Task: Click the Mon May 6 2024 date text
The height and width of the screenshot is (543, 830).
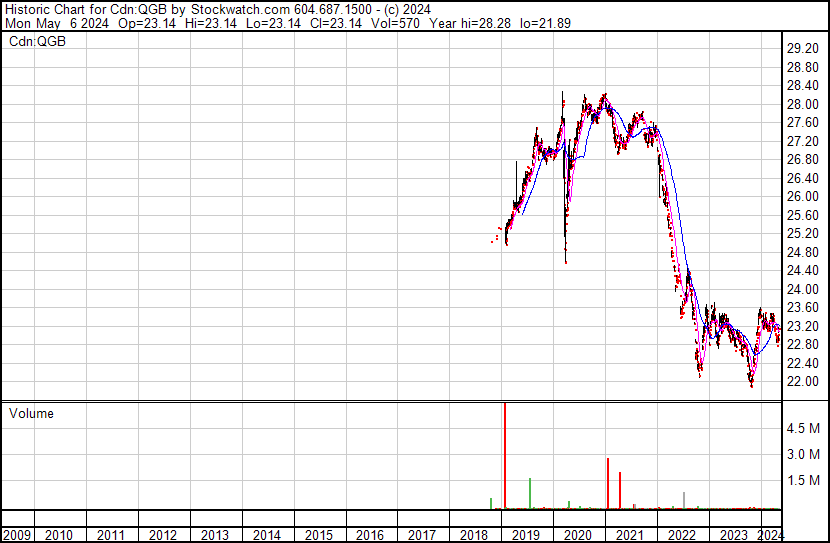Action: (54, 22)
